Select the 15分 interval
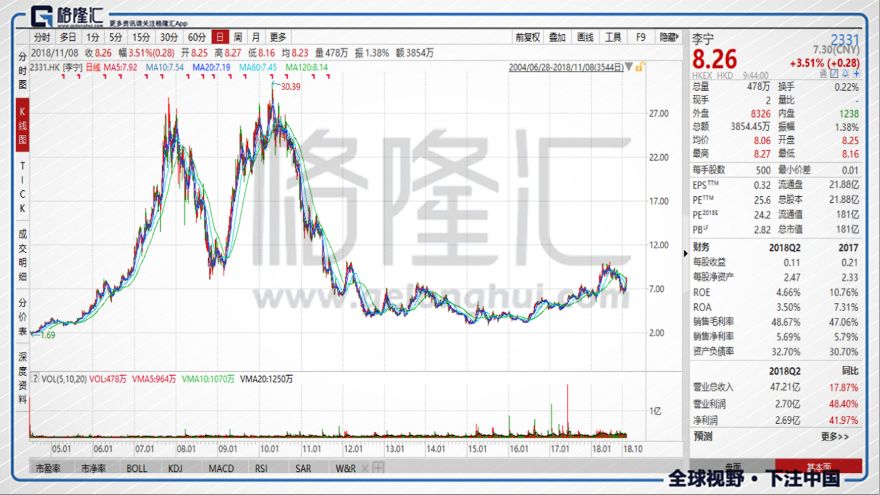This screenshot has height=495, width=880. pyautogui.click(x=141, y=37)
